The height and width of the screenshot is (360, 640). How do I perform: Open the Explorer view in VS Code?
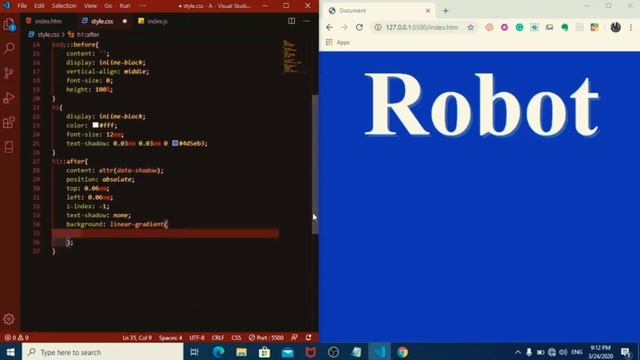pyautogui.click(x=9, y=24)
